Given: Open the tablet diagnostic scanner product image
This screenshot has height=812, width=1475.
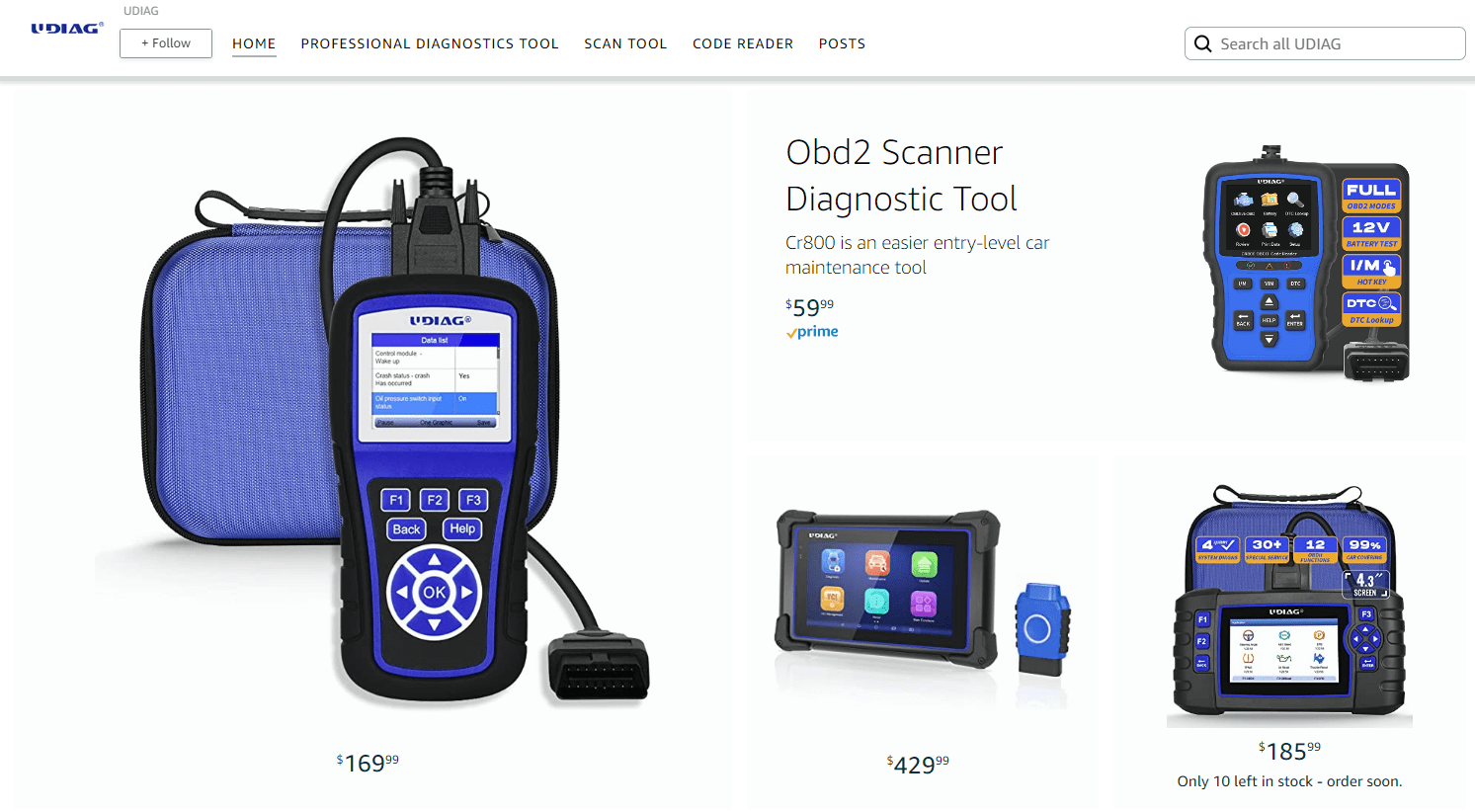Looking at the screenshot, I should 887,589.
